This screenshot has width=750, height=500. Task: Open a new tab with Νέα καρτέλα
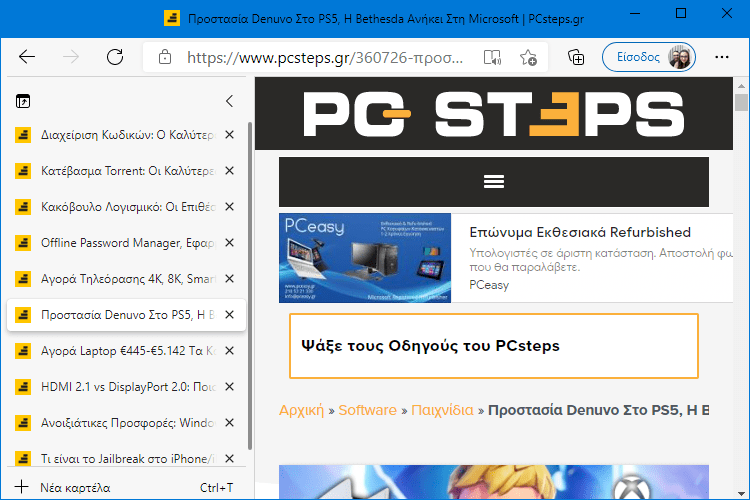tap(126, 488)
